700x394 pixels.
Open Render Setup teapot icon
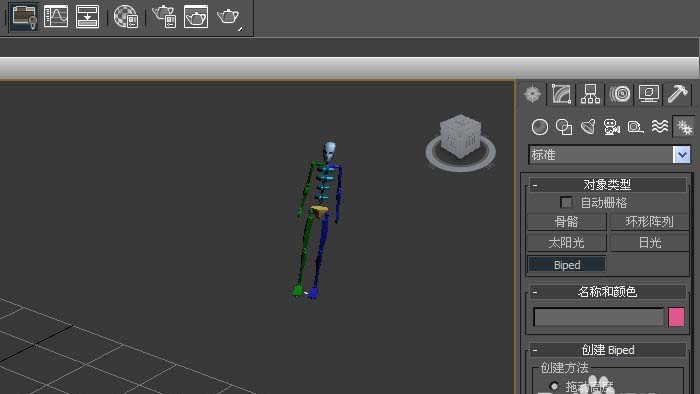click(164, 17)
